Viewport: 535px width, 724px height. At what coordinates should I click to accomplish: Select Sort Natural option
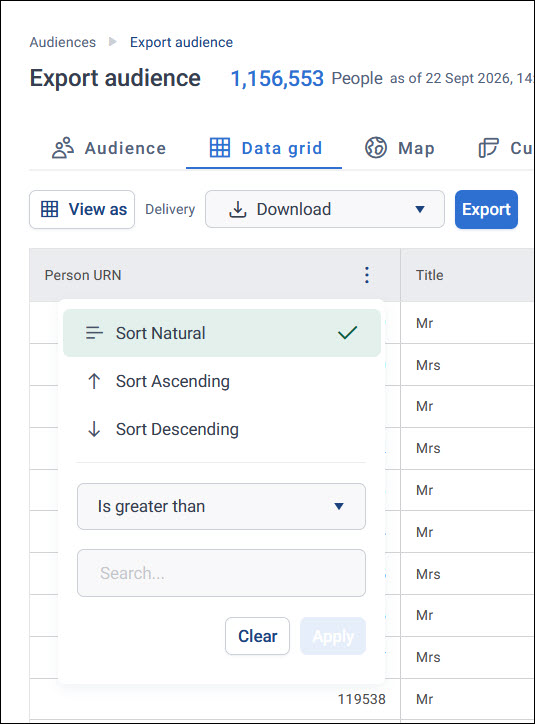[222, 333]
